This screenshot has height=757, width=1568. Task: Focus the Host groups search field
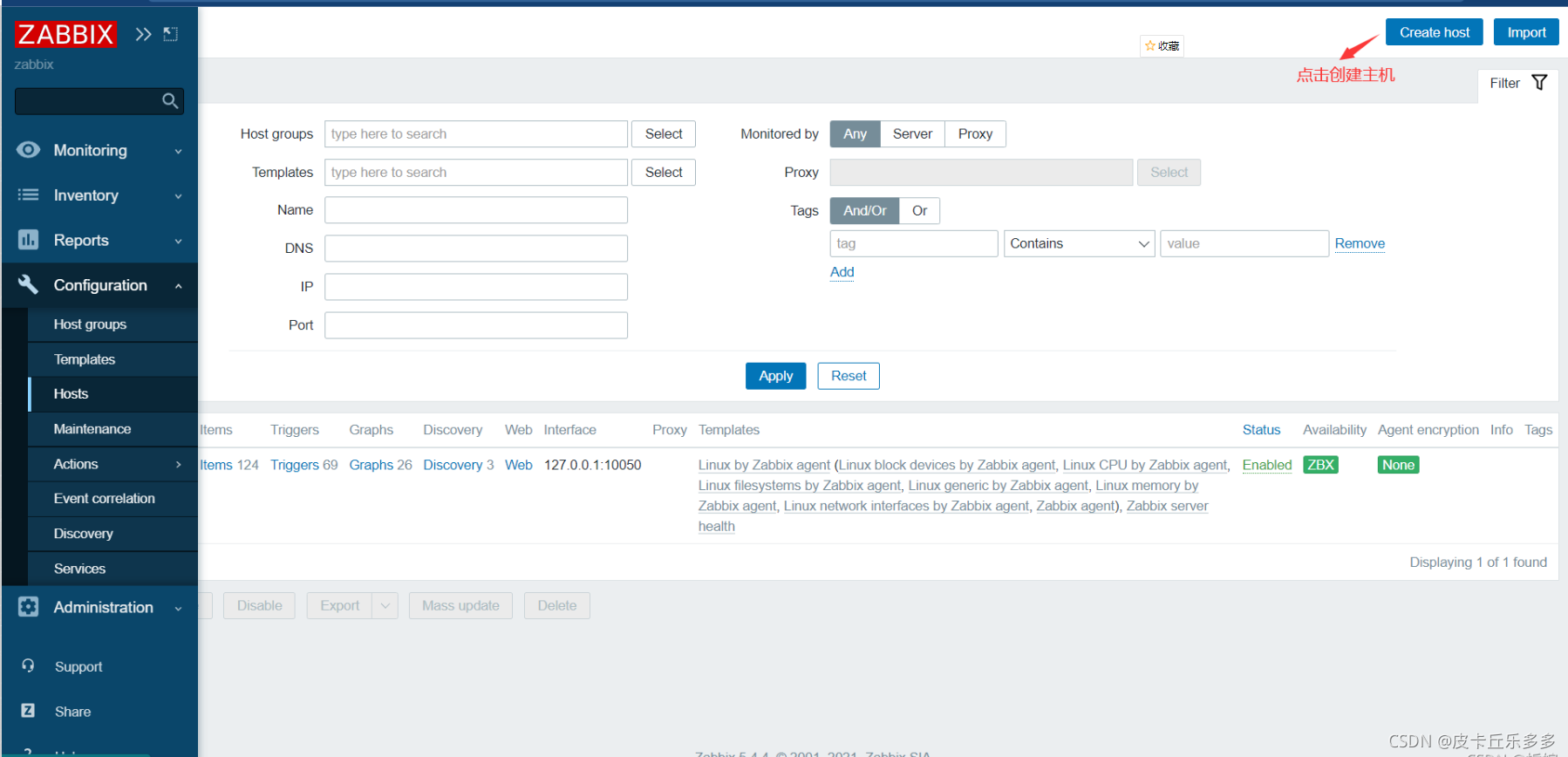point(476,133)
